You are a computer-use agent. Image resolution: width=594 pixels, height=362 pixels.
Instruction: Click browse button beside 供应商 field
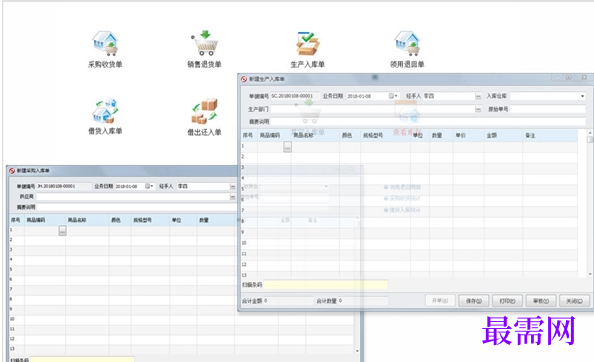coord(233,197)
